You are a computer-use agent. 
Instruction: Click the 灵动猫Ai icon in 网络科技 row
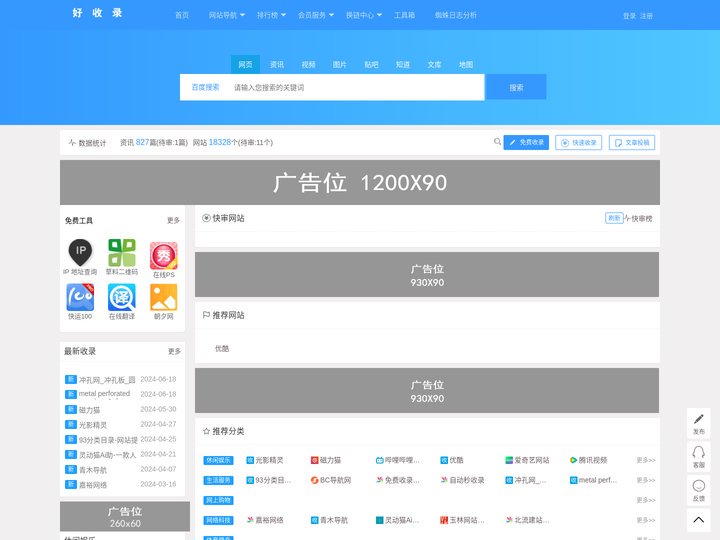point(380,520)
